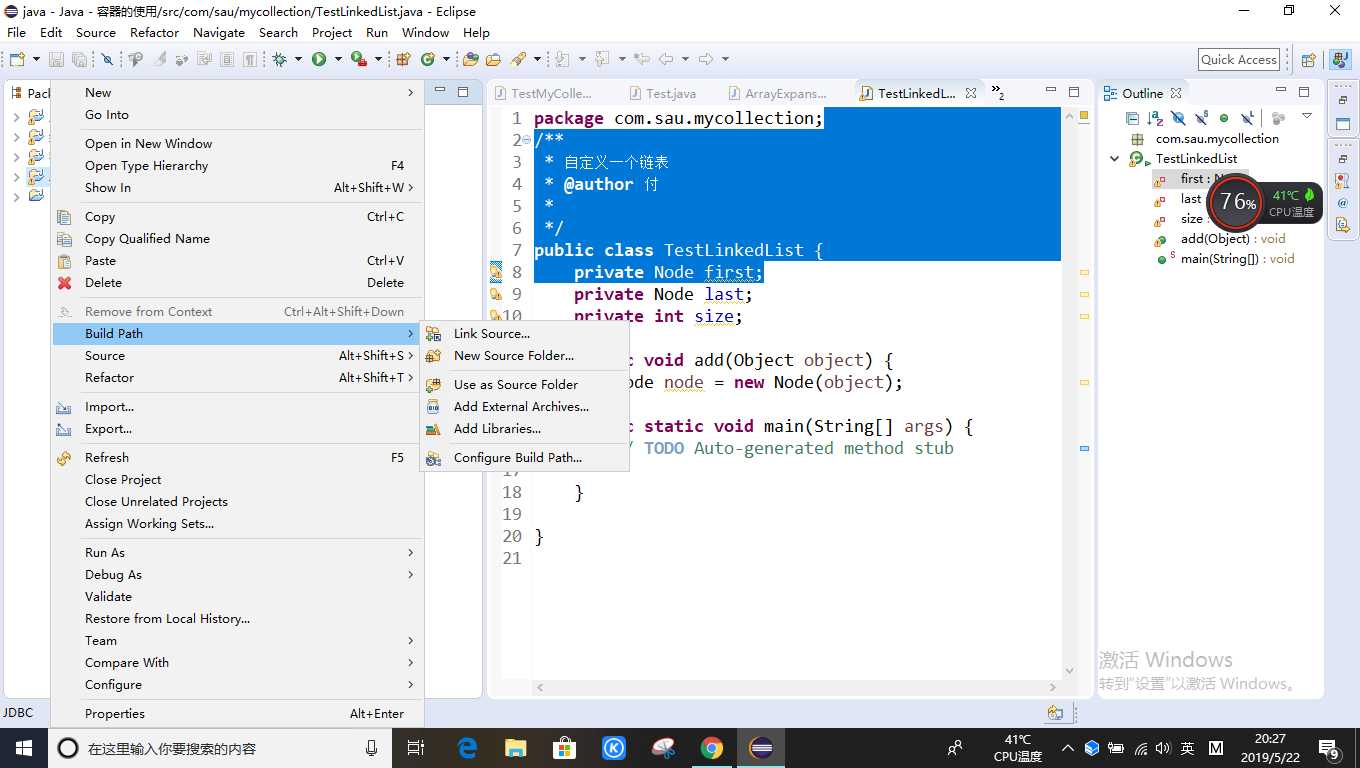Viewport: 1360px width, 768px height.
Task: Switch to ArrayExpans... editor tab
Action: (786, 93)
